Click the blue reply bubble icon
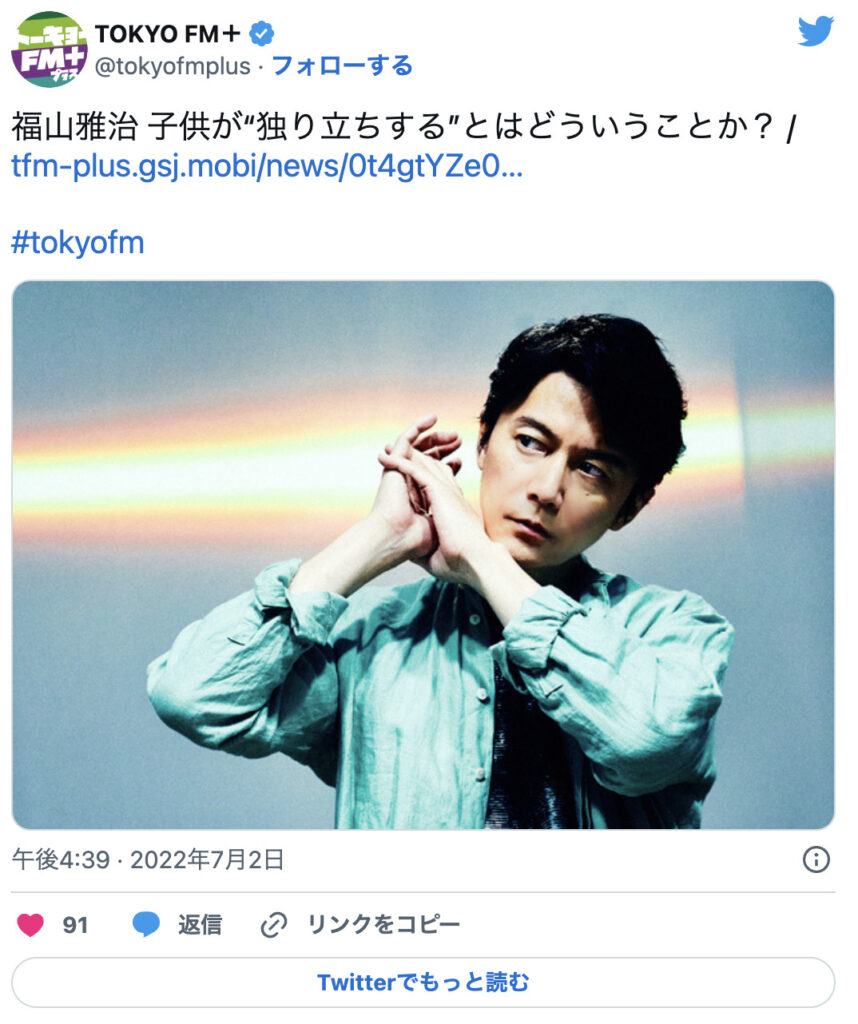Screen dimensions: 858x1024 click(146, 925)
